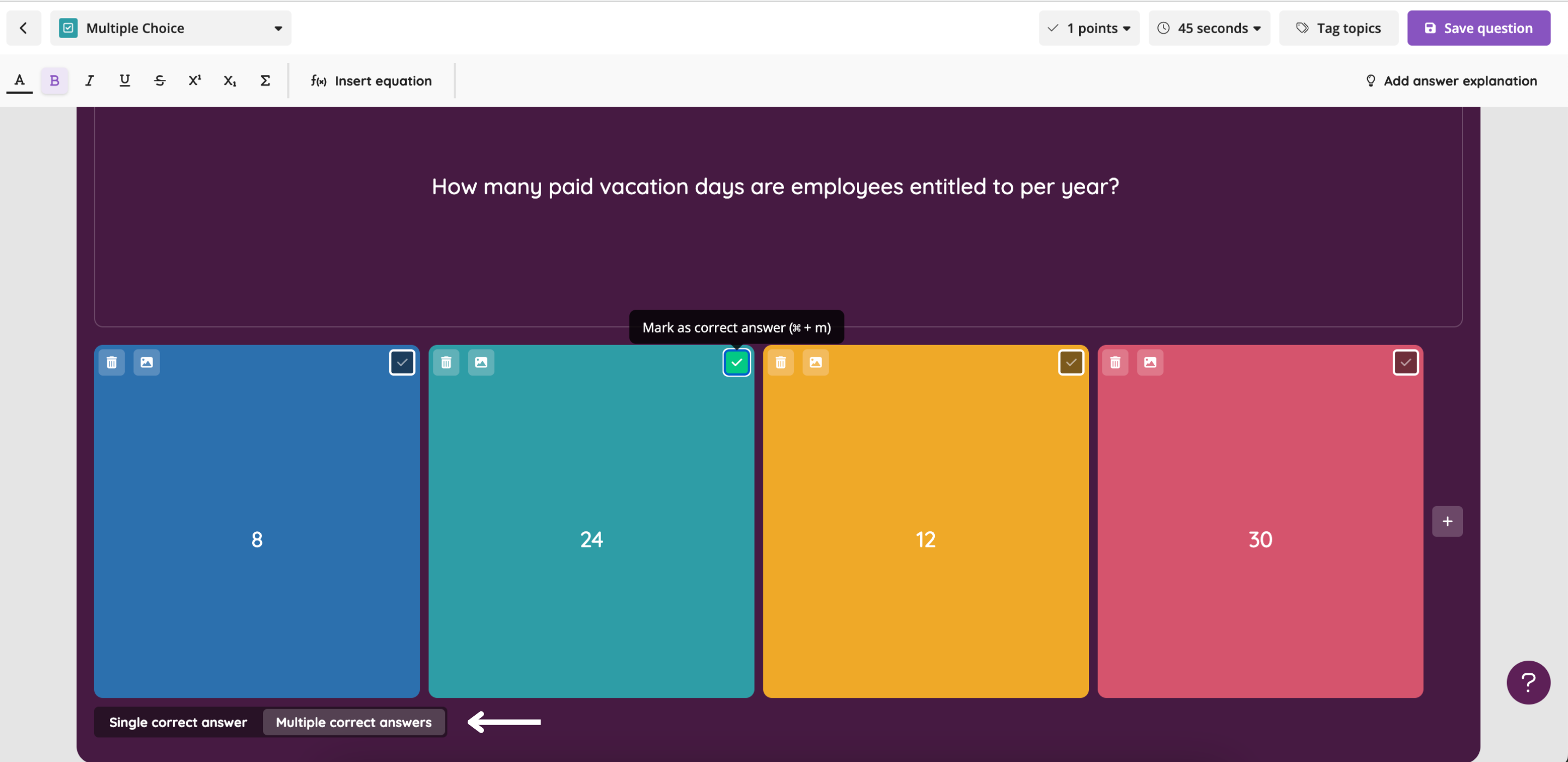The height and width of the screenshot is (762, 1568).
Task: Click the bold formatting icon
Action: 53,80
